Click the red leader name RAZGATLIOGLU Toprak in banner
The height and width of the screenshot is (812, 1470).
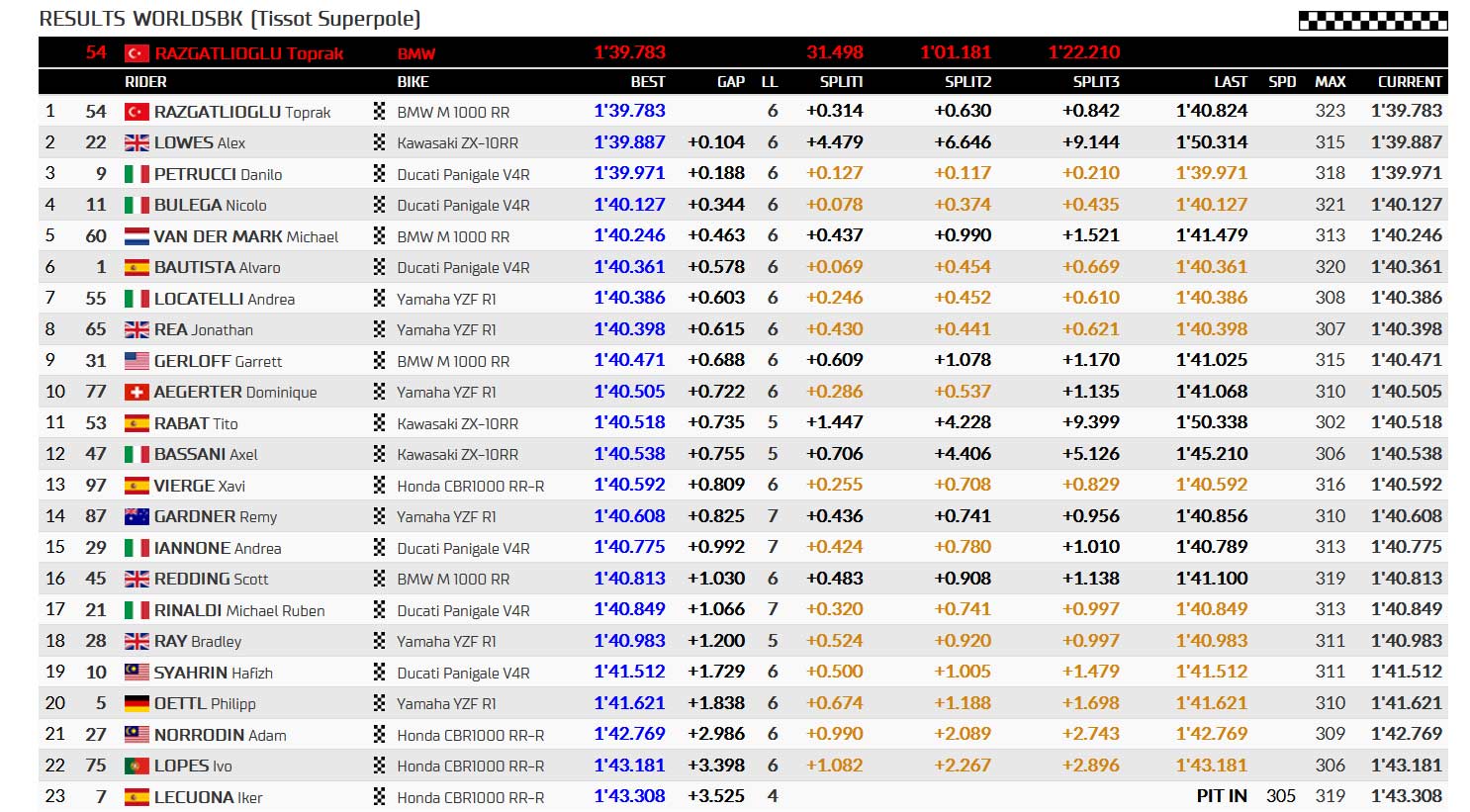tap(249, 53)
